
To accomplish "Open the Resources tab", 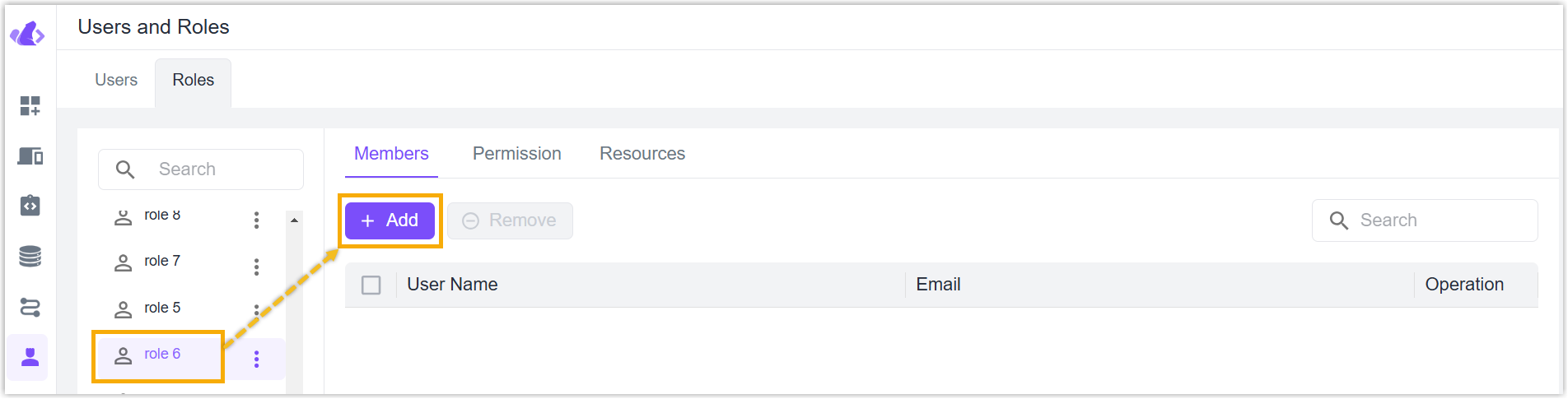I will pyautogui.click(x=642, y=154).
